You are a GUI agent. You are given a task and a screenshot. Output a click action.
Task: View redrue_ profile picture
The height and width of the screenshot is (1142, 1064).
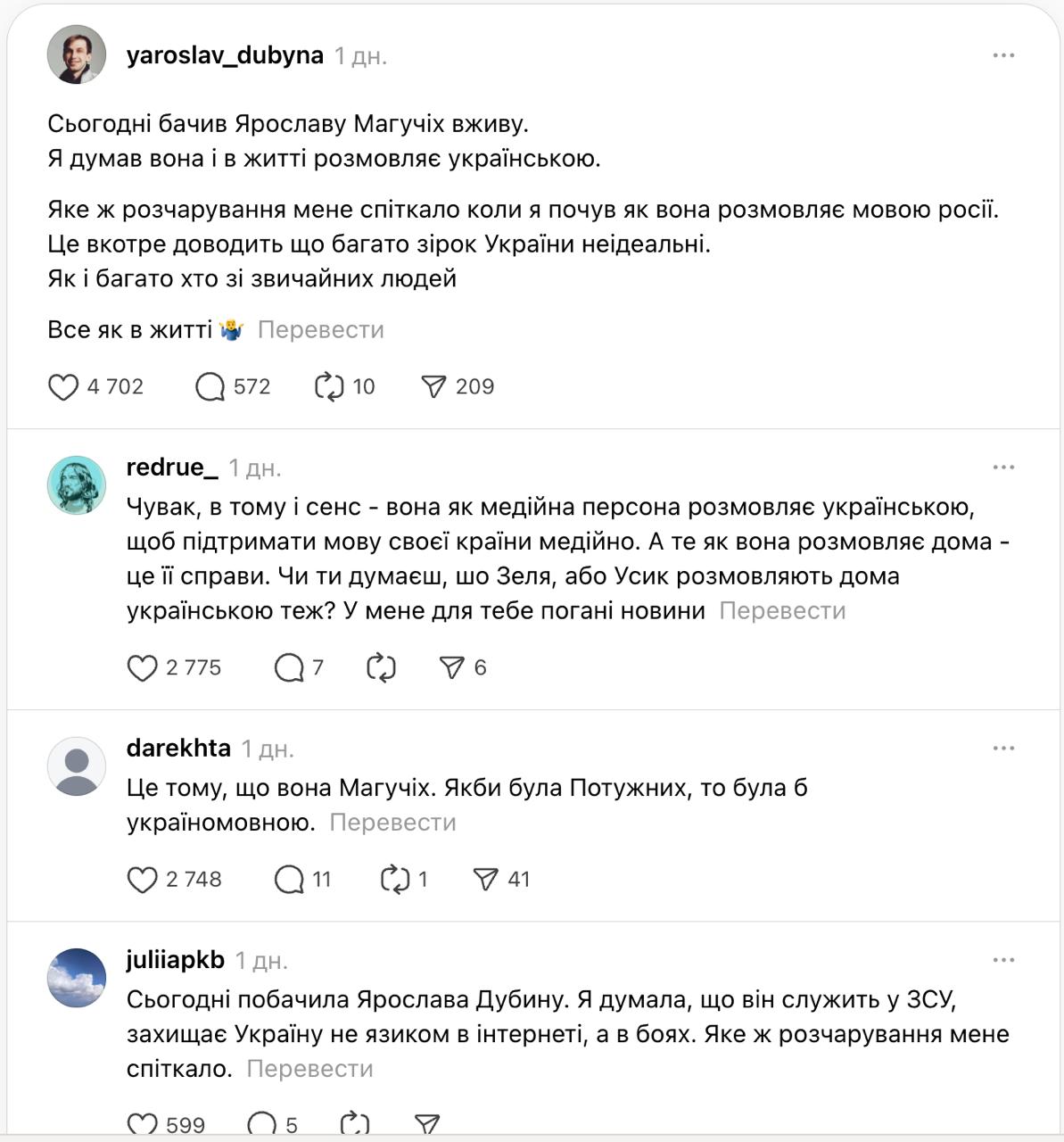(77, 485)
